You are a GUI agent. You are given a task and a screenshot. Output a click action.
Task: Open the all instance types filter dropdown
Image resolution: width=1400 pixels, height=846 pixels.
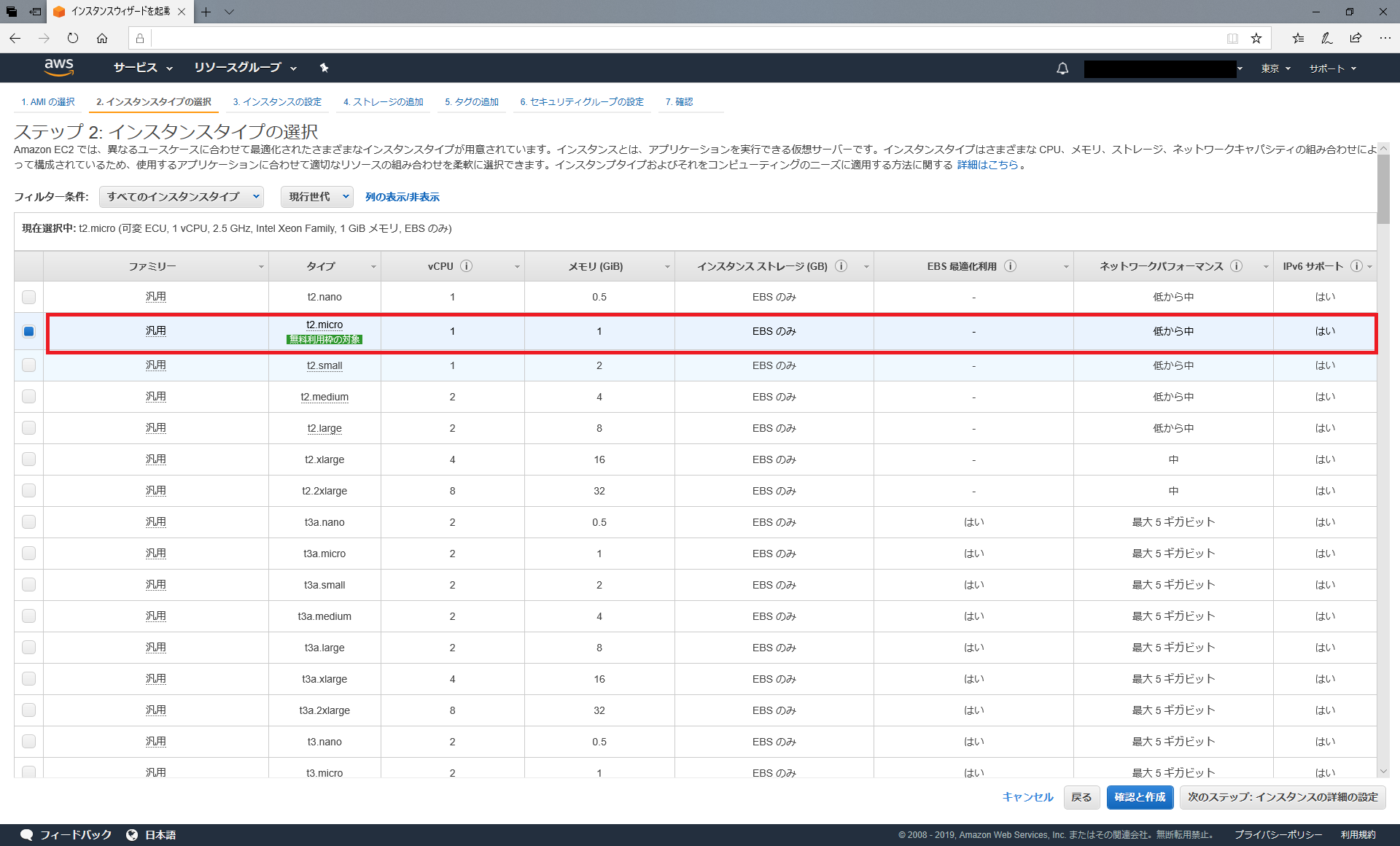click(x=182, y=196)
